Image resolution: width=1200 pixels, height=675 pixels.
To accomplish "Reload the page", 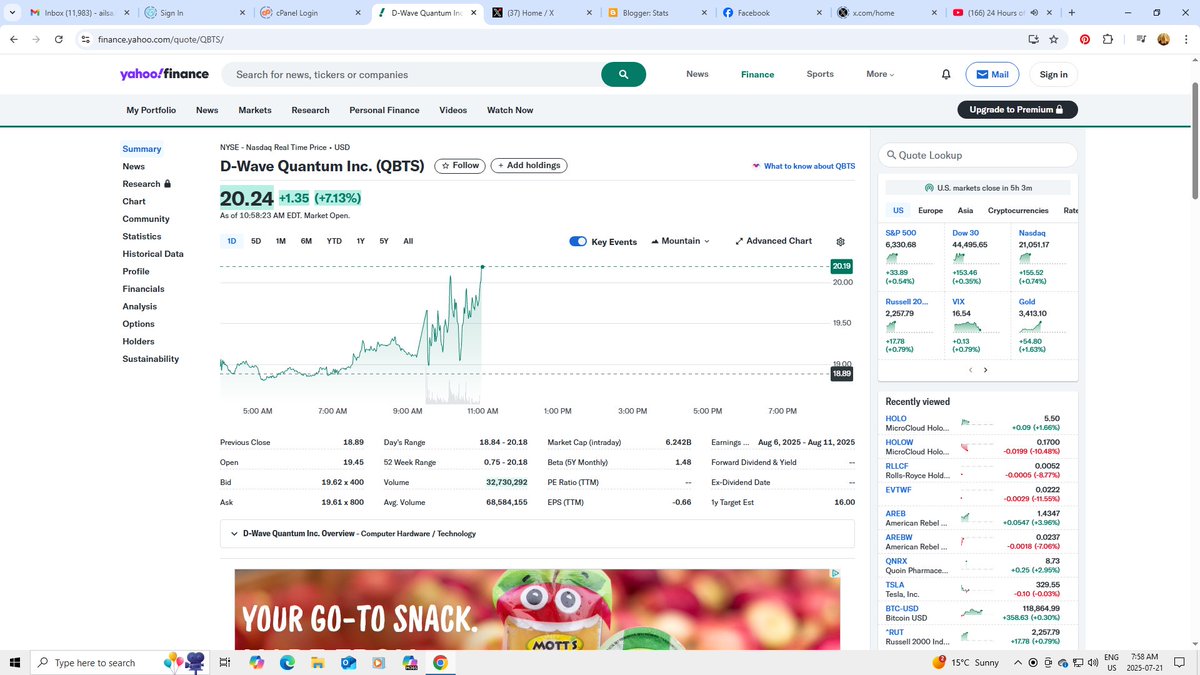I will [59, 39].
